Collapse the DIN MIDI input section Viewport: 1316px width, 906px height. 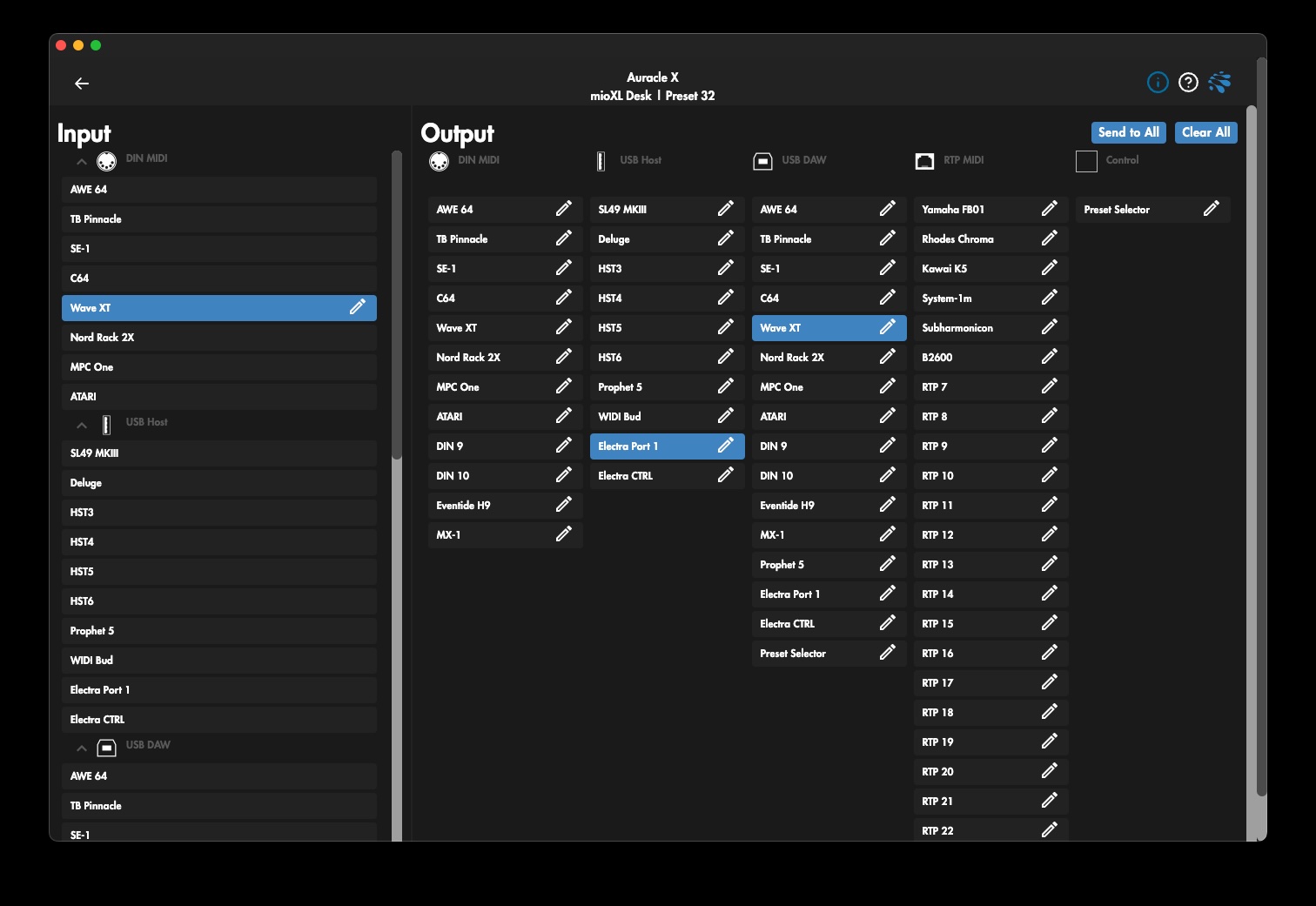82,162
